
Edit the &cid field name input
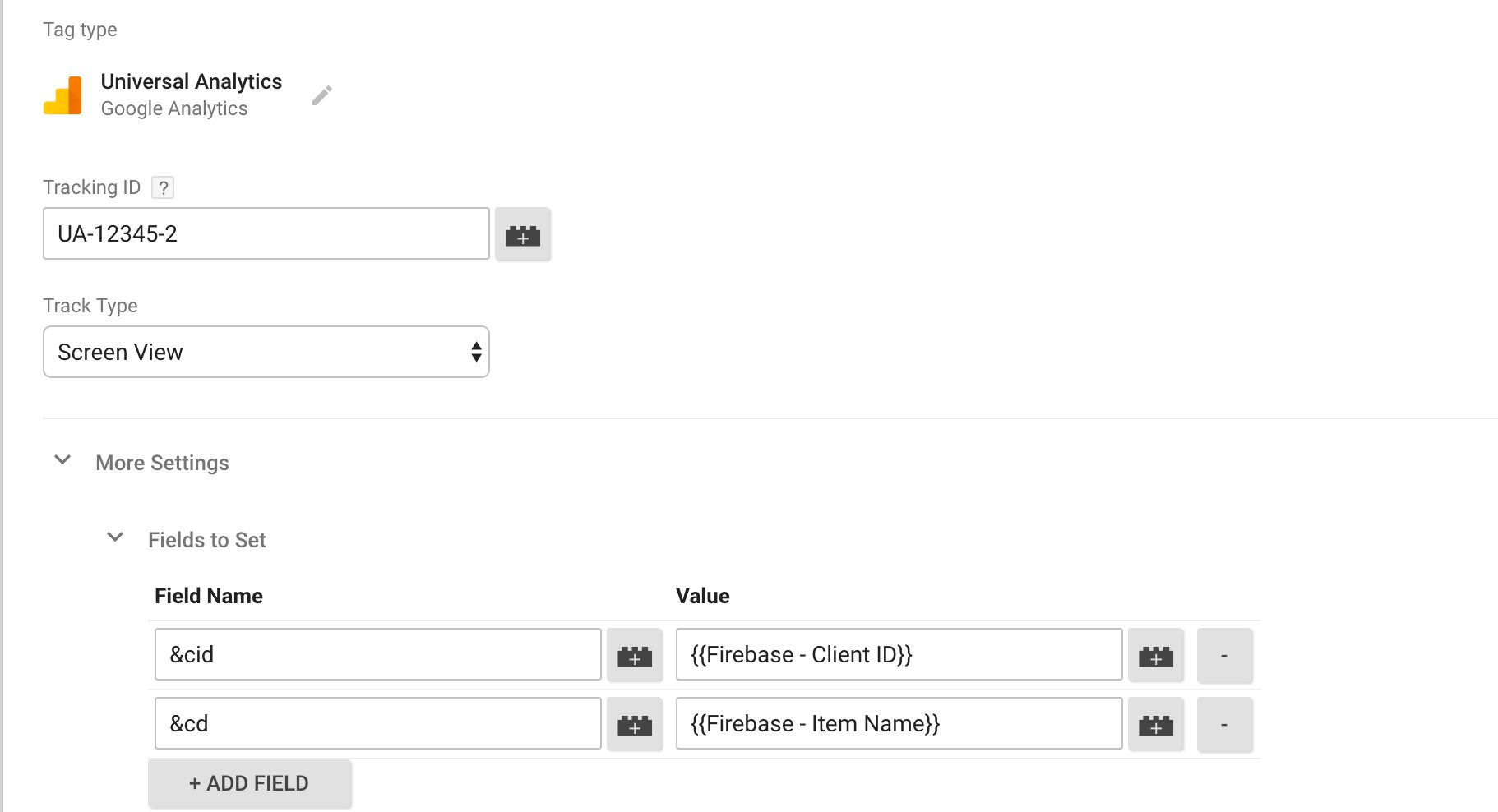coord(378,654)
